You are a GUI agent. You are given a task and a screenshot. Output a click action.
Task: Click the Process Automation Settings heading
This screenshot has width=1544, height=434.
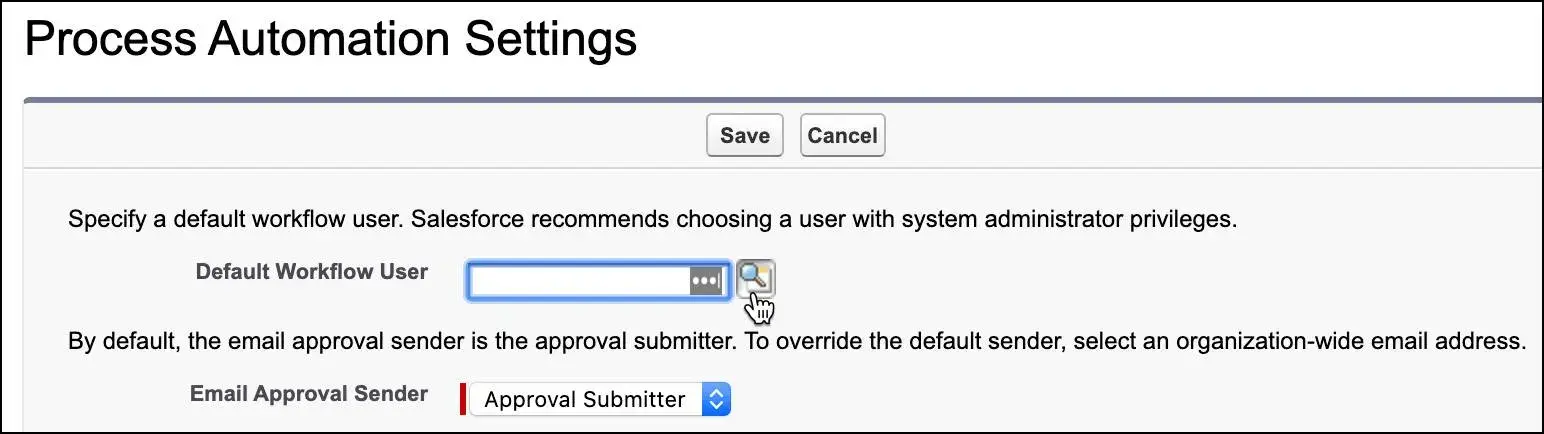pos(330,40)
